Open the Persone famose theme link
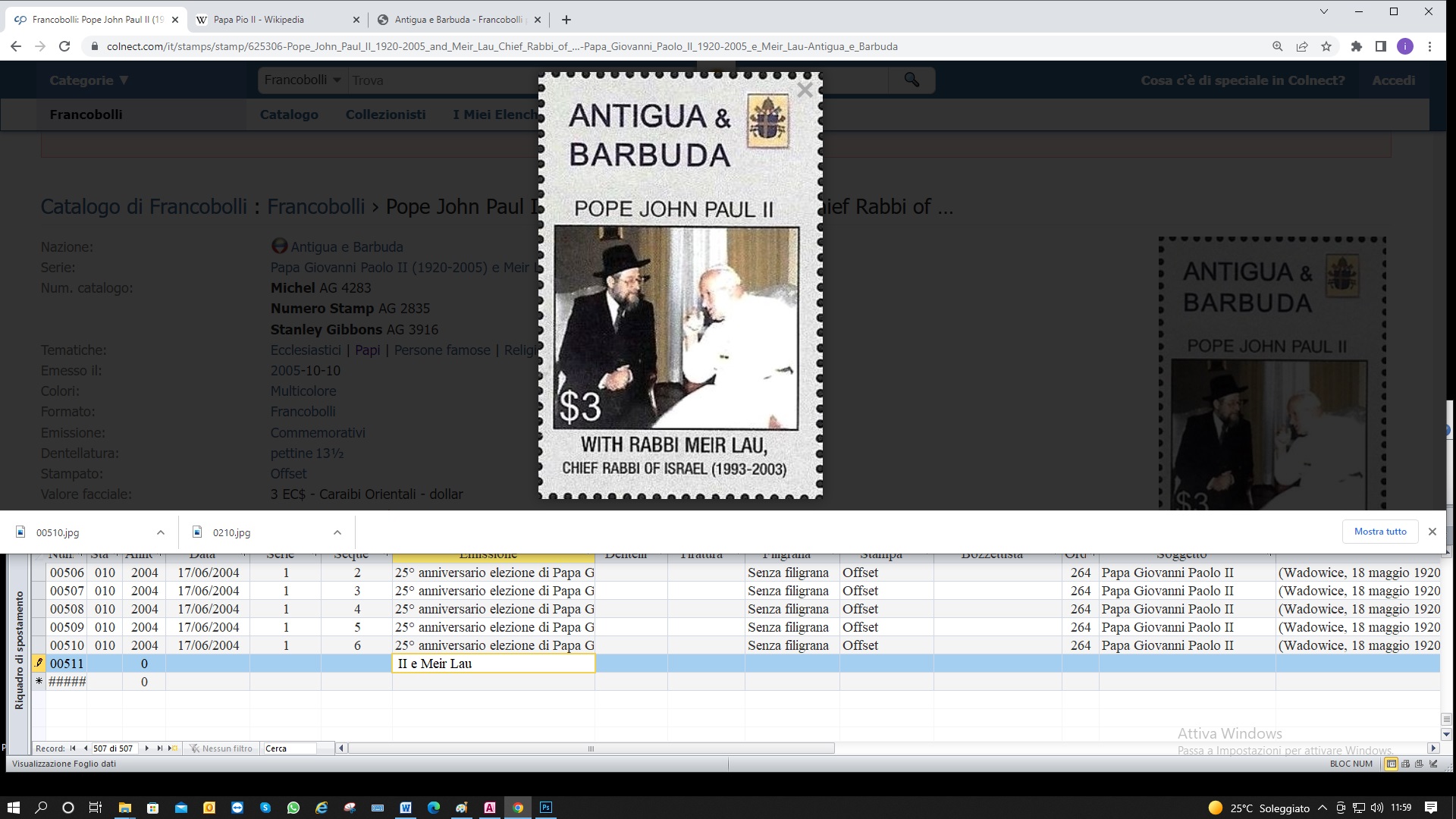1456x819 pixels. pos(442,350)
